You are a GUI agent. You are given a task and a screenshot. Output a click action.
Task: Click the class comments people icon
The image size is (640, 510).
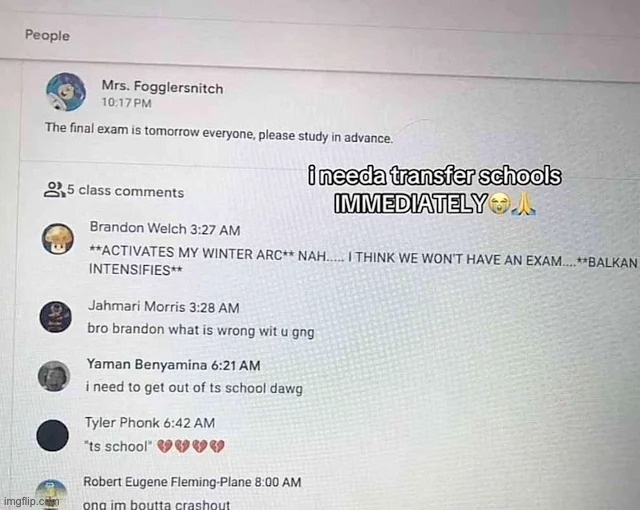tap(54, 189)
